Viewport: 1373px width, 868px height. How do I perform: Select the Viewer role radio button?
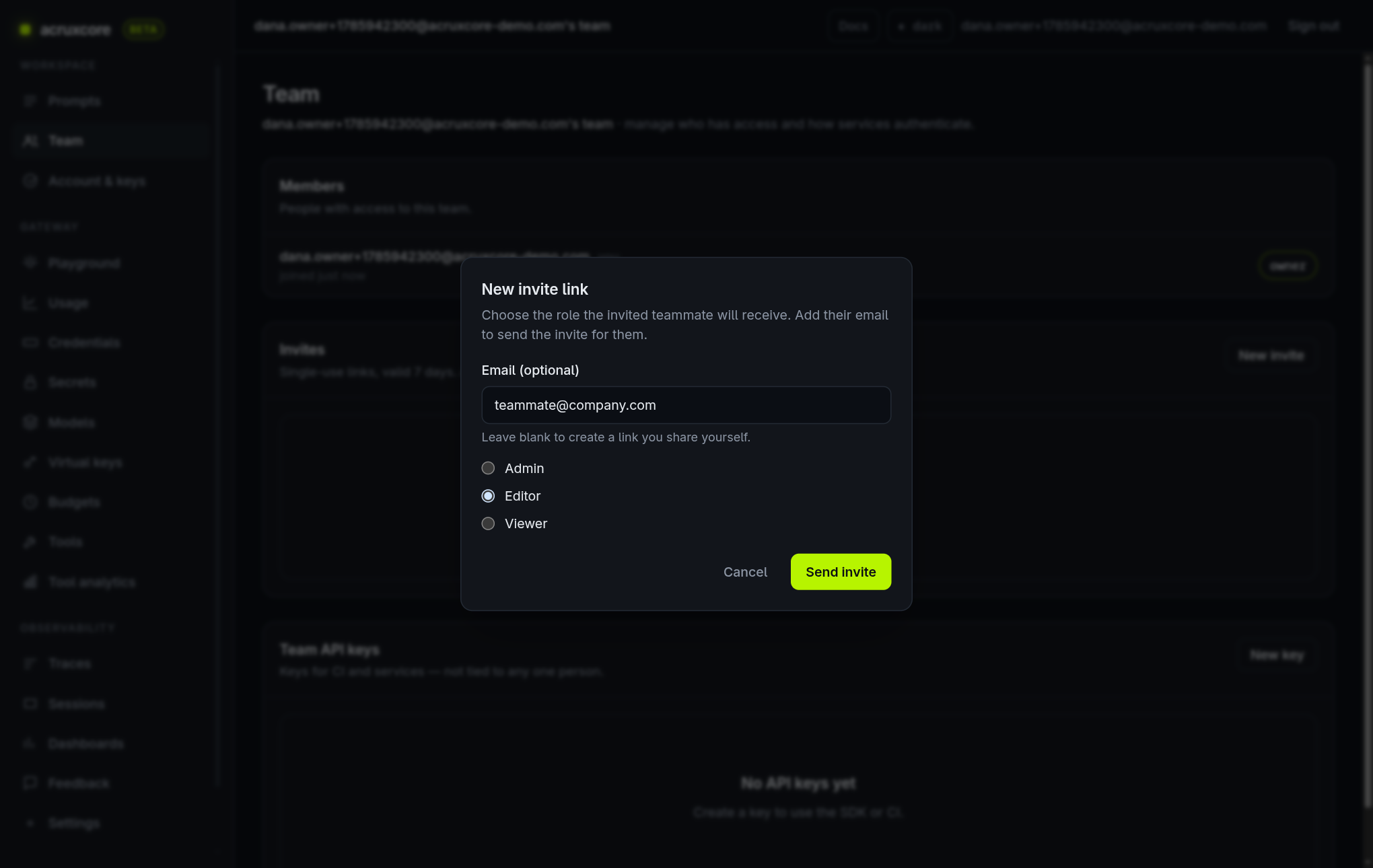pyautogui.click(x=488, y=523)
